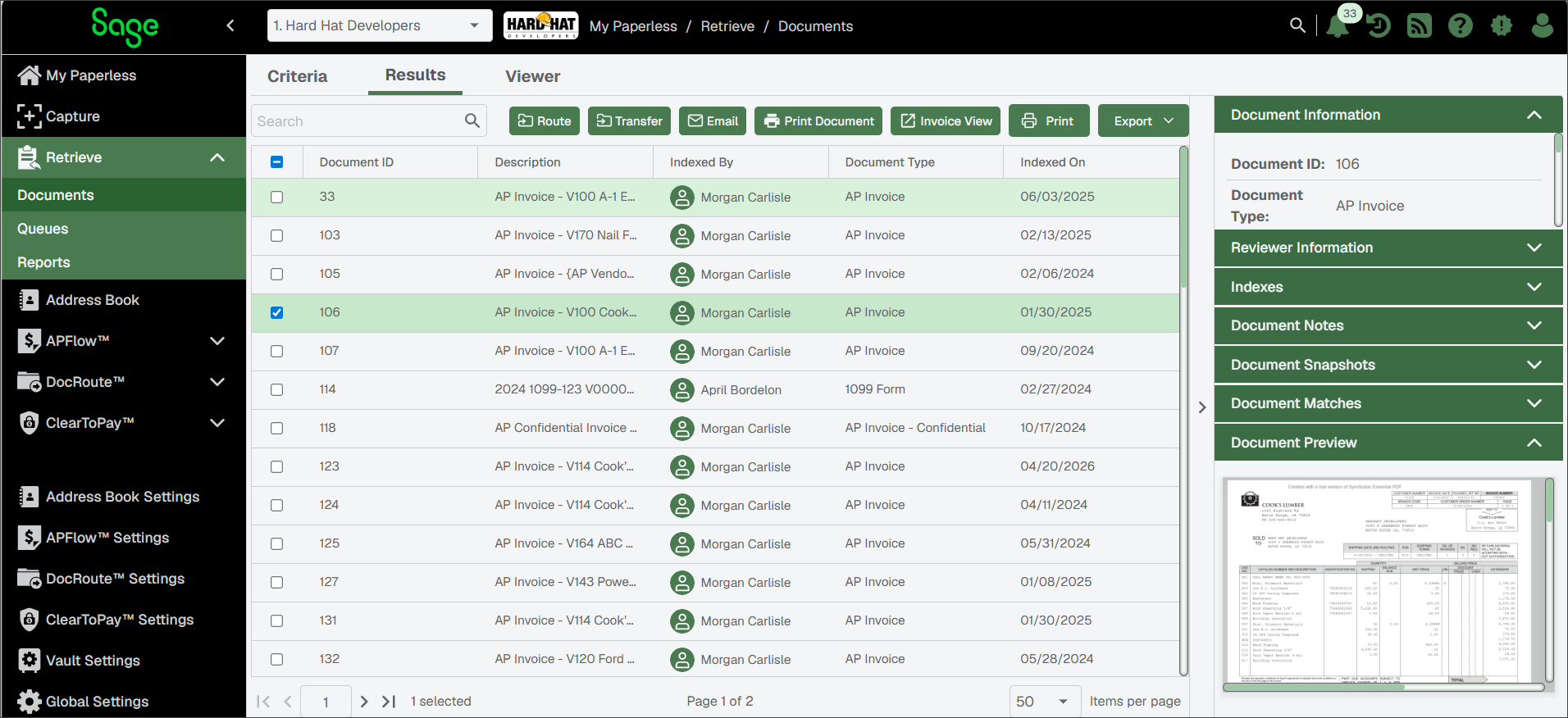Image resolution: width=1568 pixels, height=718 pixels.
Task: Click the search magnifier in results search box
Action: 472,120
